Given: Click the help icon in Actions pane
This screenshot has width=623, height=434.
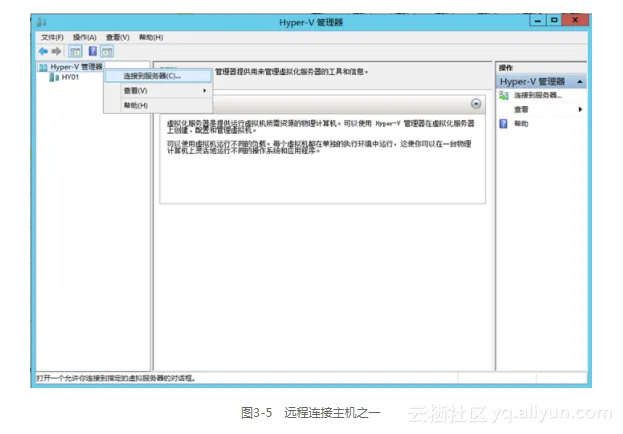Looking at the screenshot, I should [x=503, y=124].
